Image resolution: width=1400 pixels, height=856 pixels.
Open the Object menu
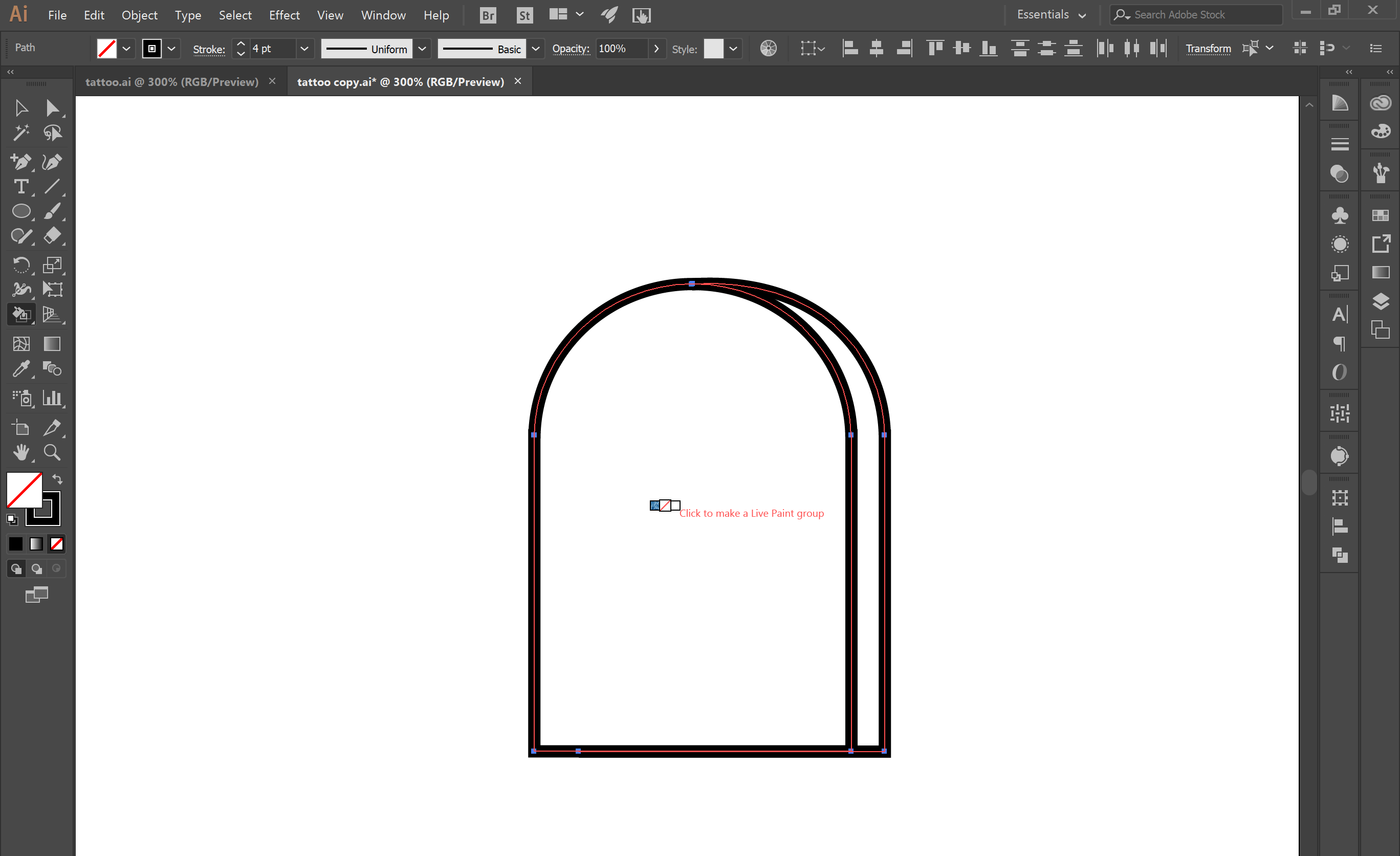tap(139, 15)
